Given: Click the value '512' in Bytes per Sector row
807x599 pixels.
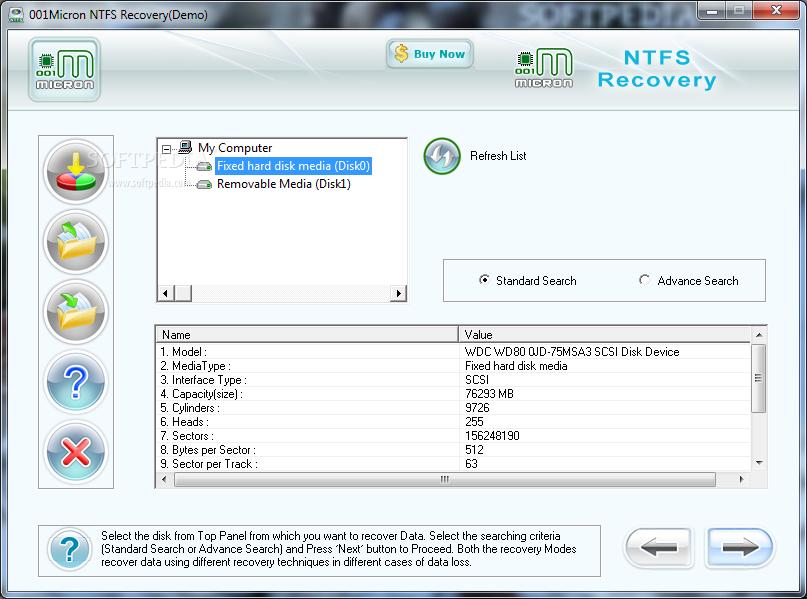Looking at the screenshot, I should point(474,450).
